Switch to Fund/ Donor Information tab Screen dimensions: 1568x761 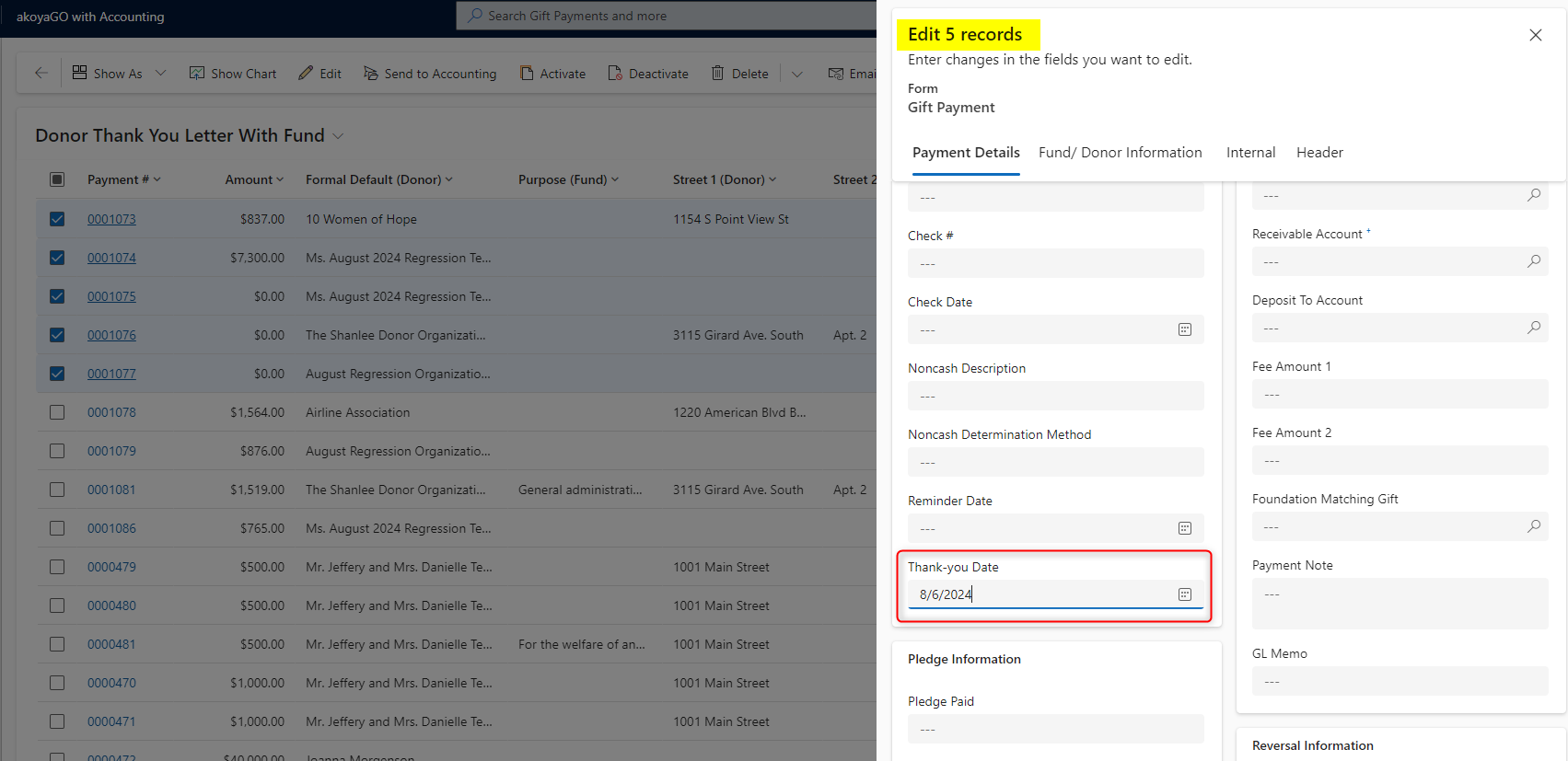[x=1121, y=153]
